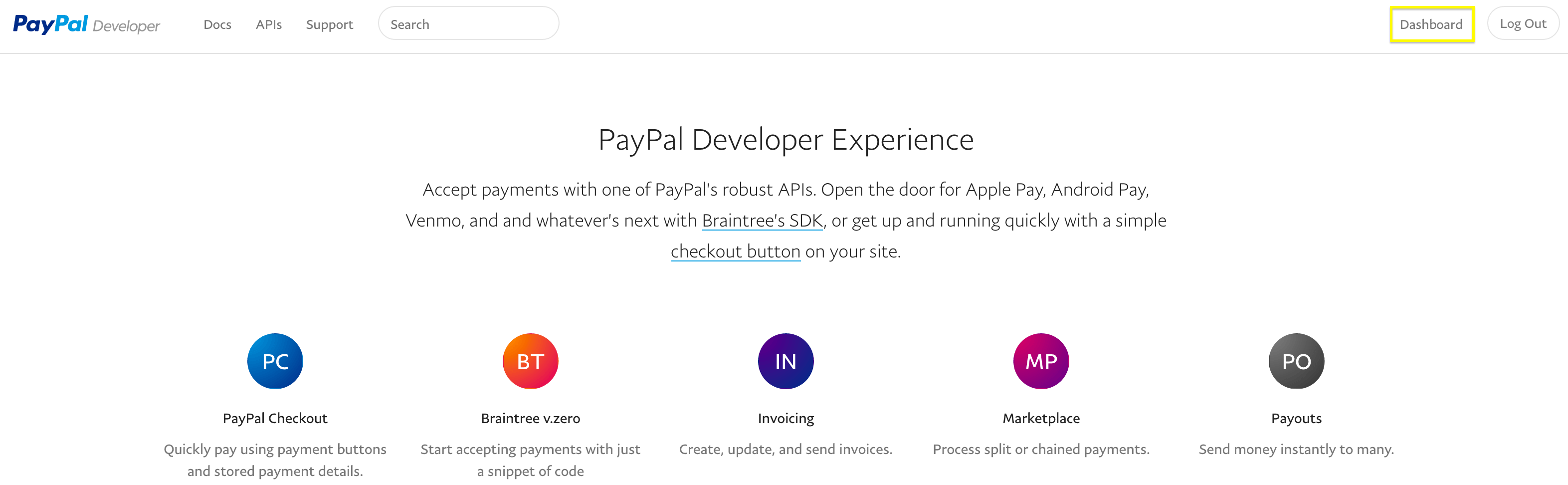Click the blue PC PayPal Checkout icon

point(275,361)
